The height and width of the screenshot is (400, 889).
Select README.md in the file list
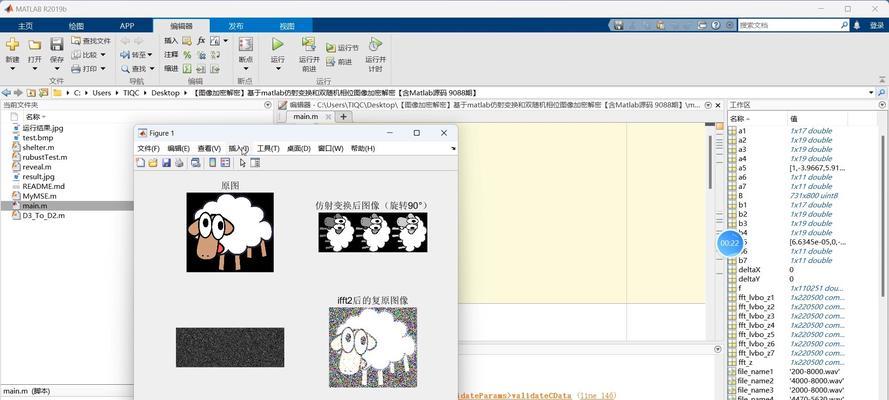click(x=44, y=186)
